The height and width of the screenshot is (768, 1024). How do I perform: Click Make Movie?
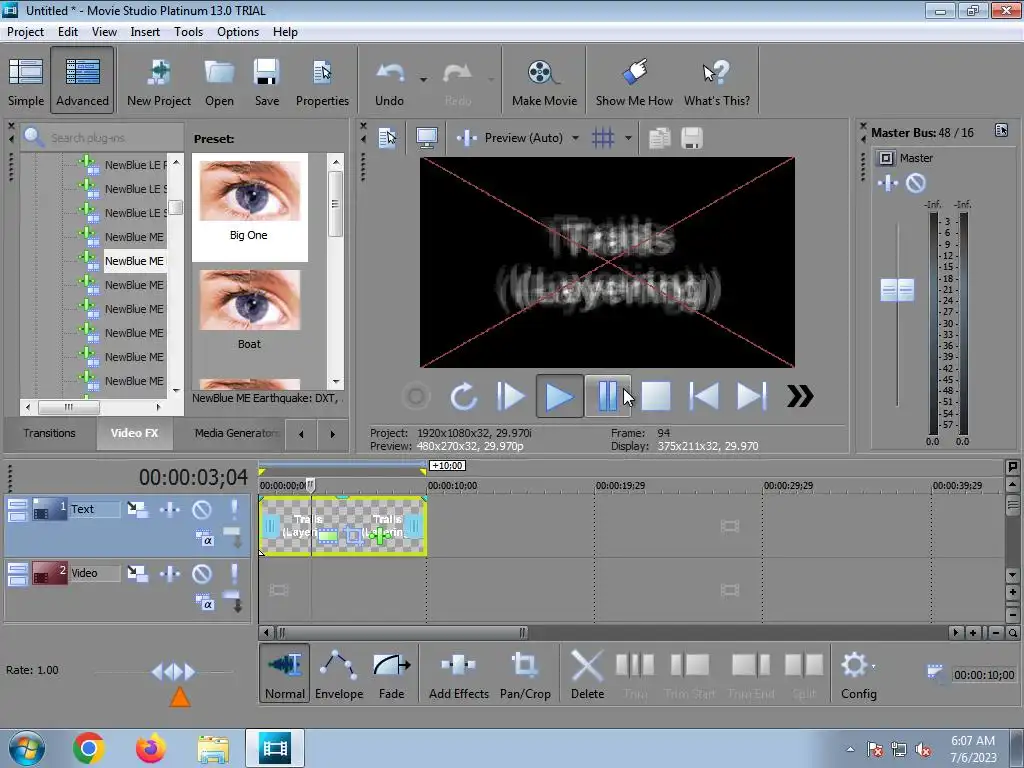(544, 81)
